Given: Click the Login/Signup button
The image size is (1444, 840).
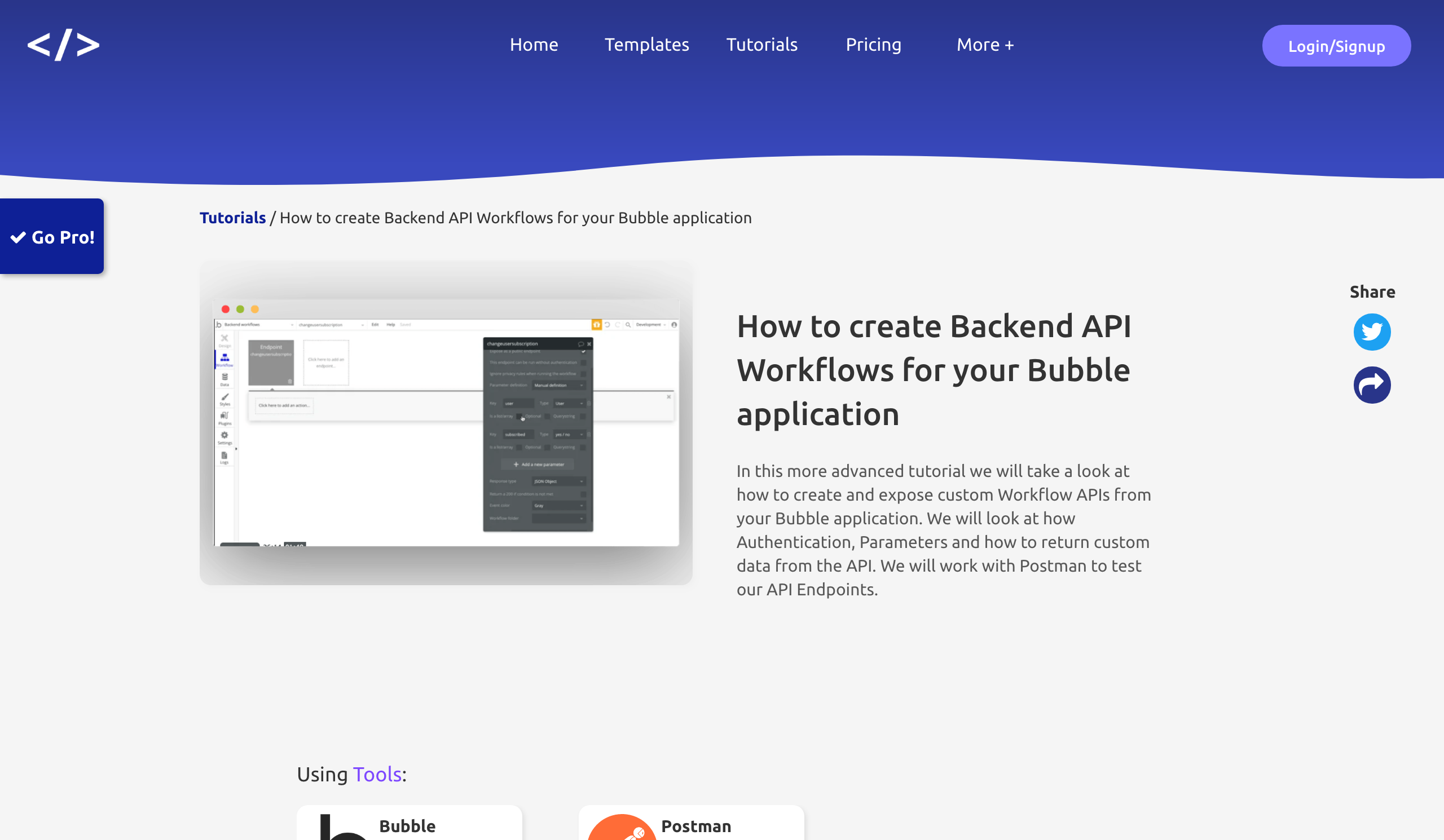Looking at the screenshot, I should (1336, 46).
